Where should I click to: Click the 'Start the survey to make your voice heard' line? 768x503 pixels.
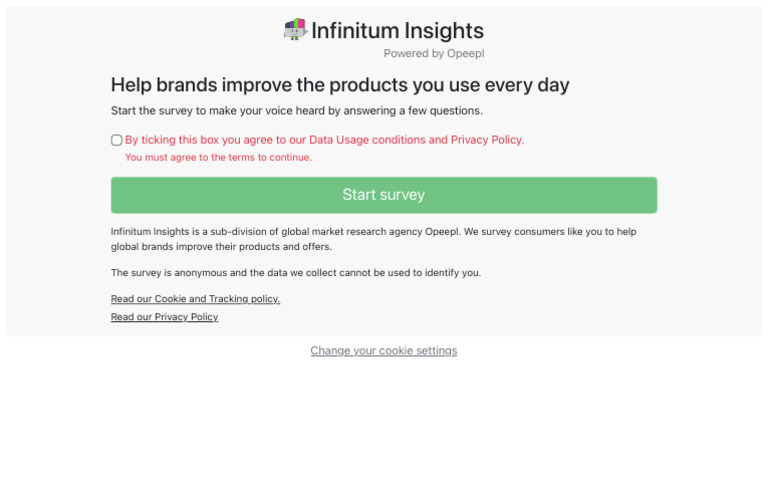[296, 111]
